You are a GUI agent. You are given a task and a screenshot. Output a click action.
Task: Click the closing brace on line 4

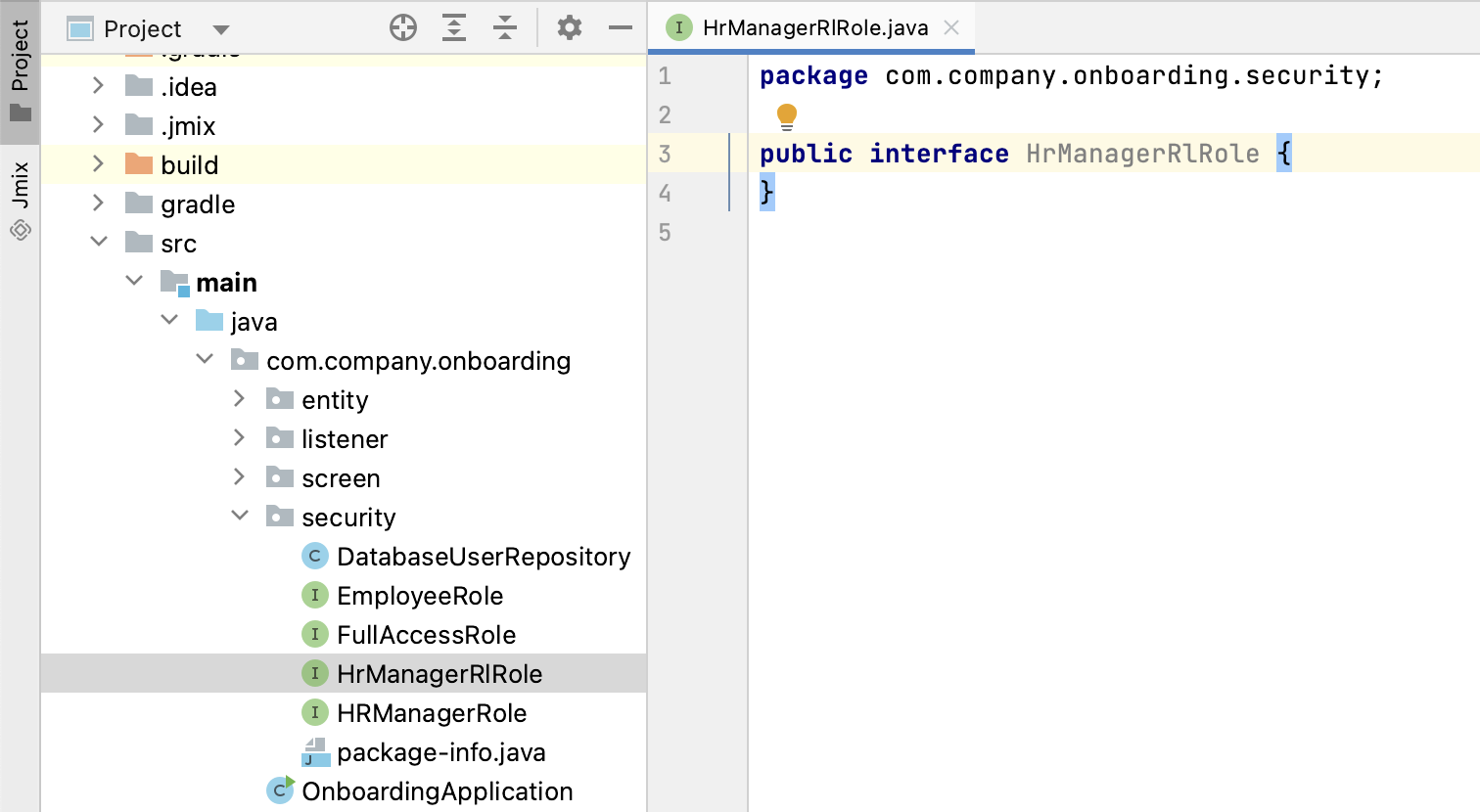tap(767, 193)
